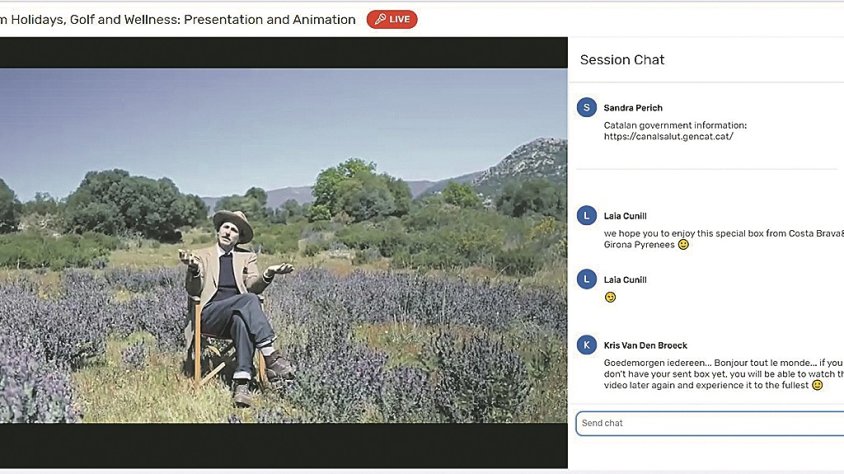The image size is (844, 474).
Task: Click Laia Cunill's avatar beside the emoji-only message
Action: point(587,280)
